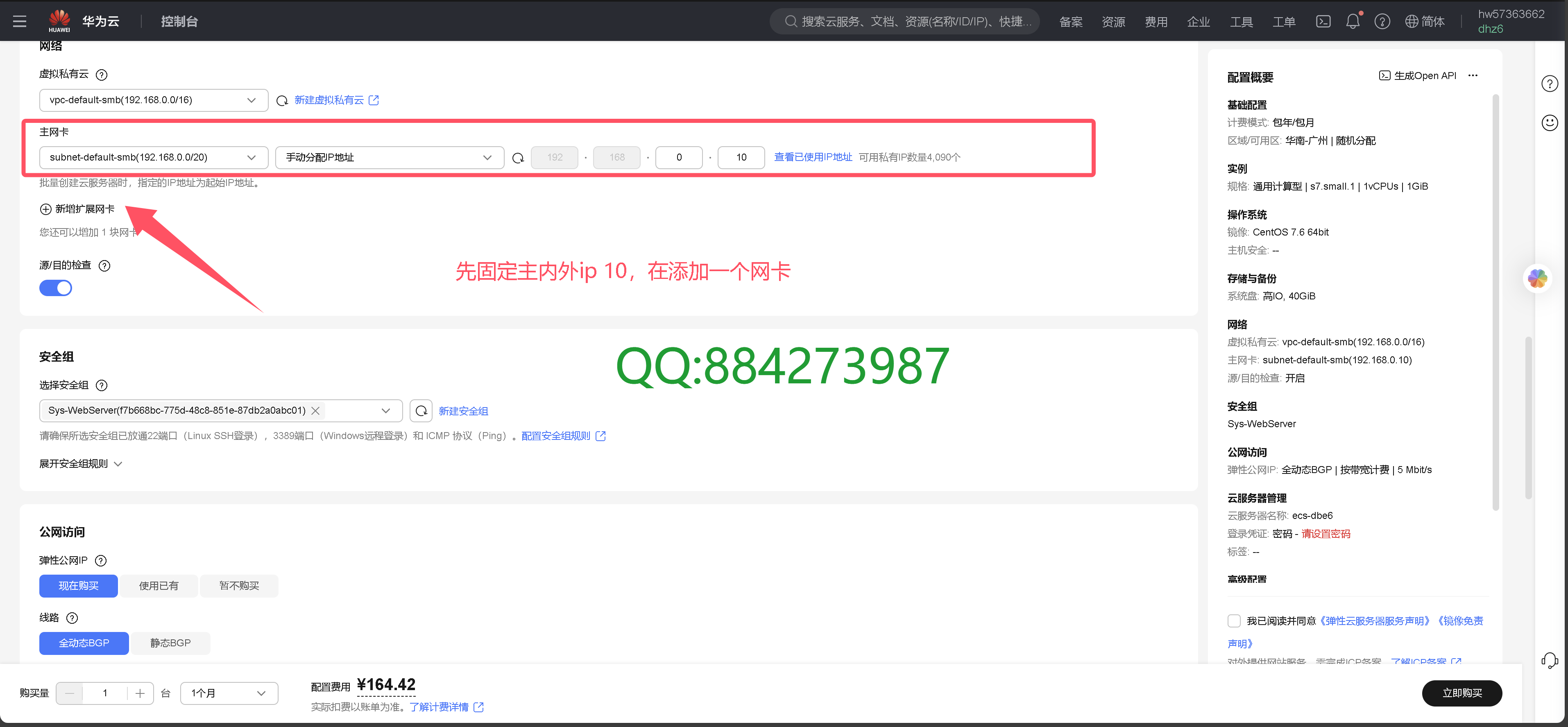Open the Sys-WebServer security group dropdown
Viewport: 1568px width, 727px height.
(220, 411)
